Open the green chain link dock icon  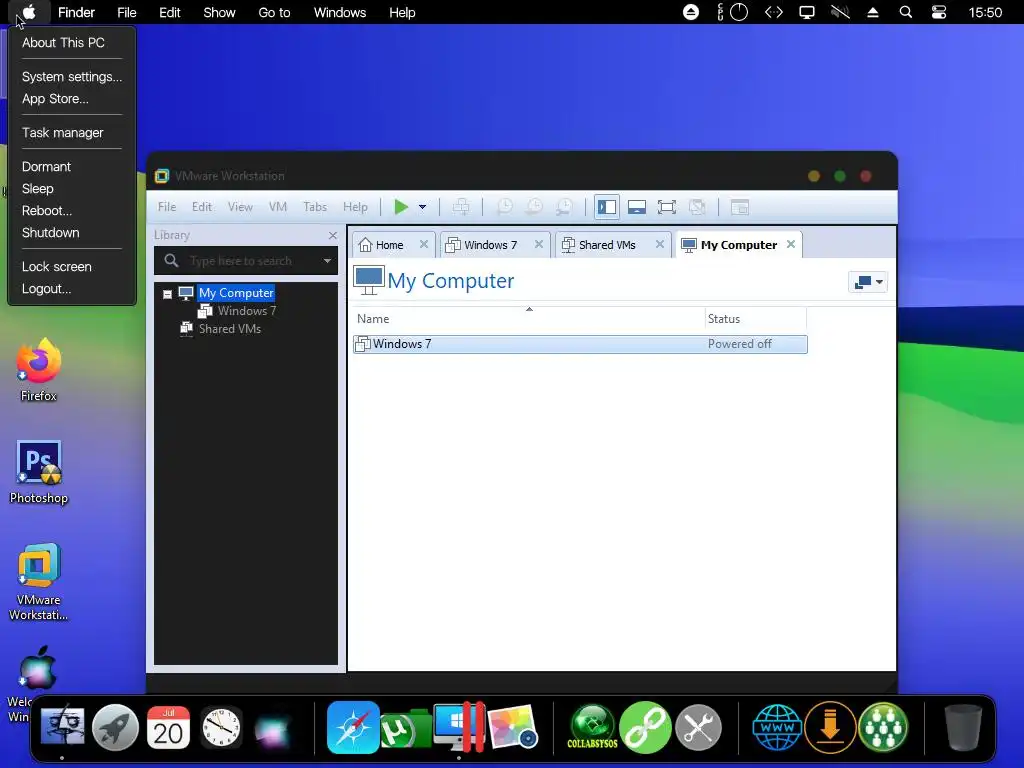pos(645,727)
